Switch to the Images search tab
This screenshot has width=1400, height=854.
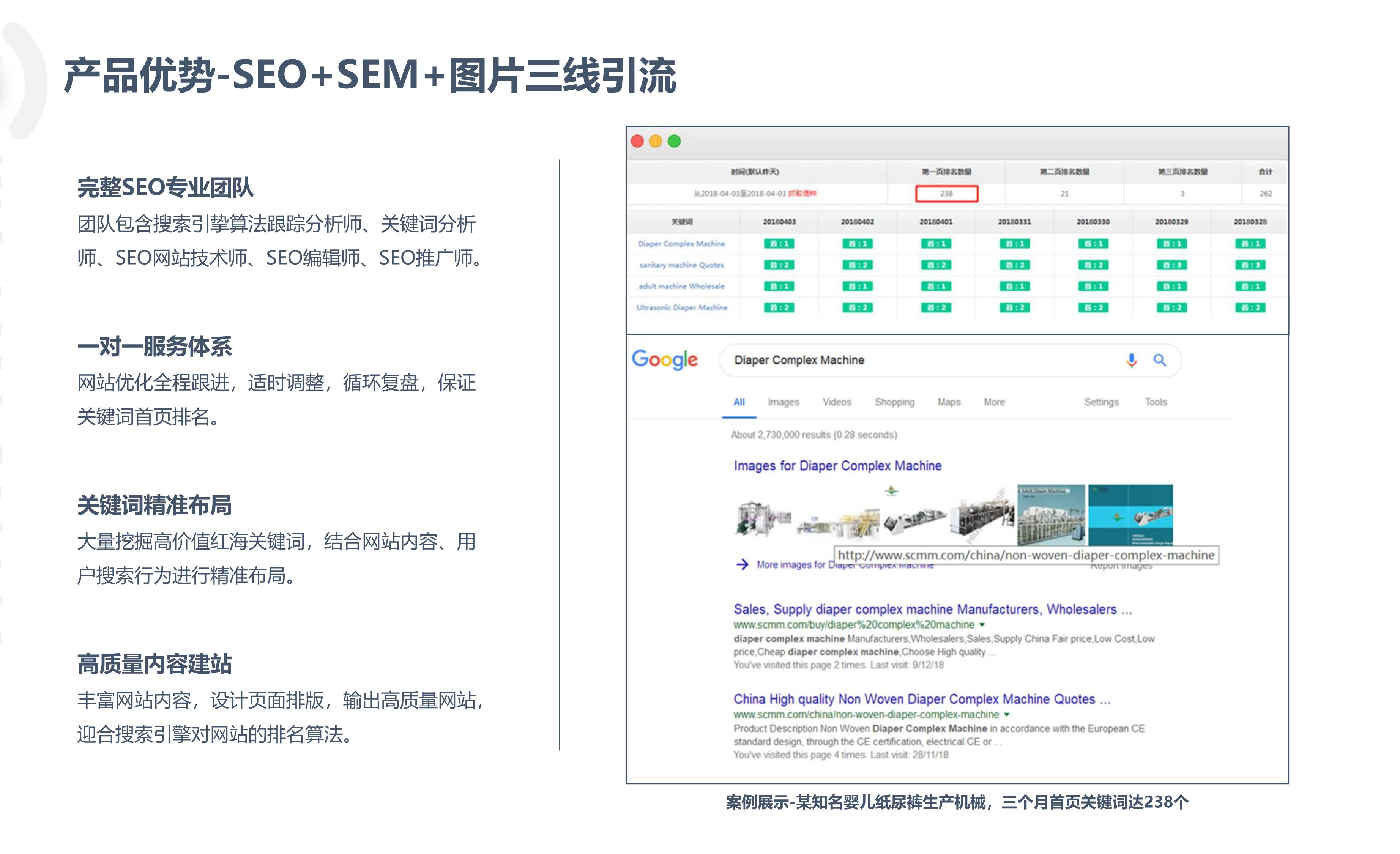(784, 402)
